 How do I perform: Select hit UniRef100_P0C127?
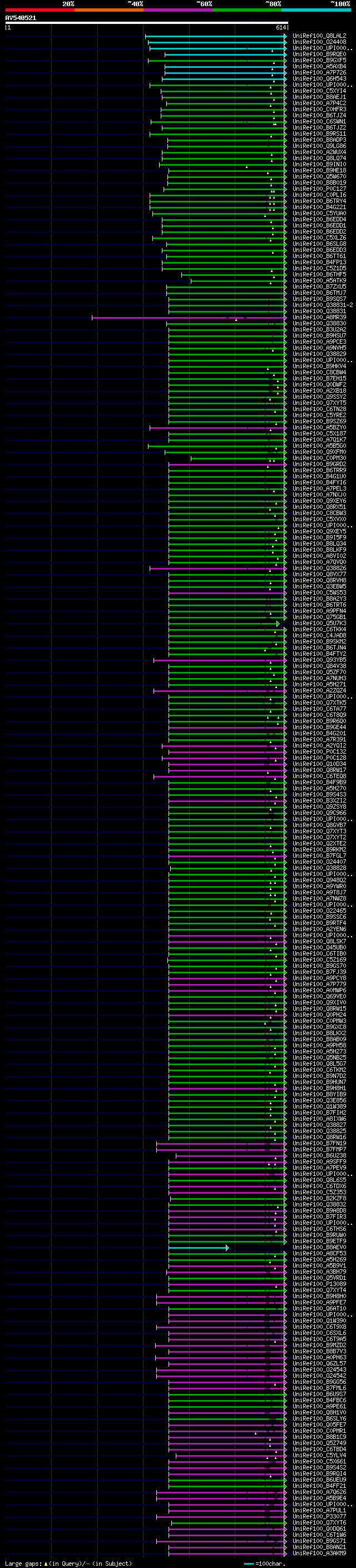point(319,189)
